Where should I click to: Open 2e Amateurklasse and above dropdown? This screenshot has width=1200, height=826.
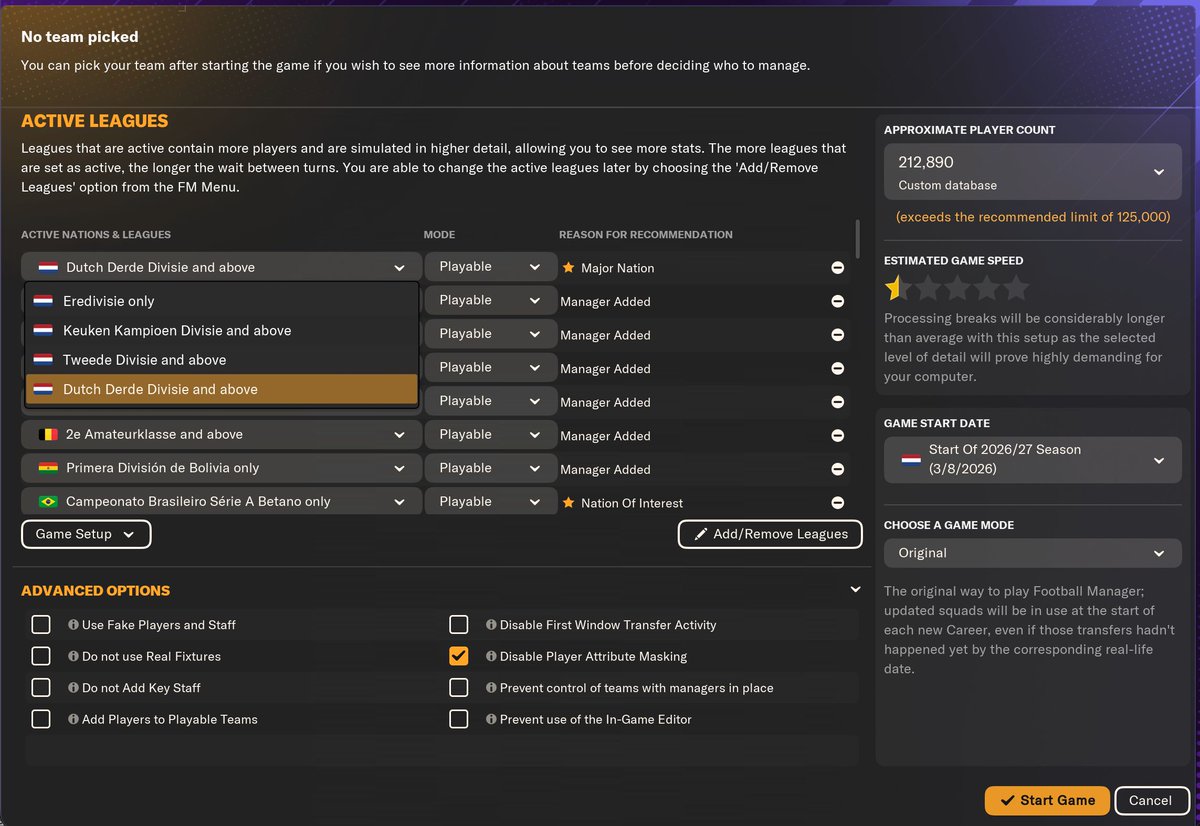pos(219,435)
